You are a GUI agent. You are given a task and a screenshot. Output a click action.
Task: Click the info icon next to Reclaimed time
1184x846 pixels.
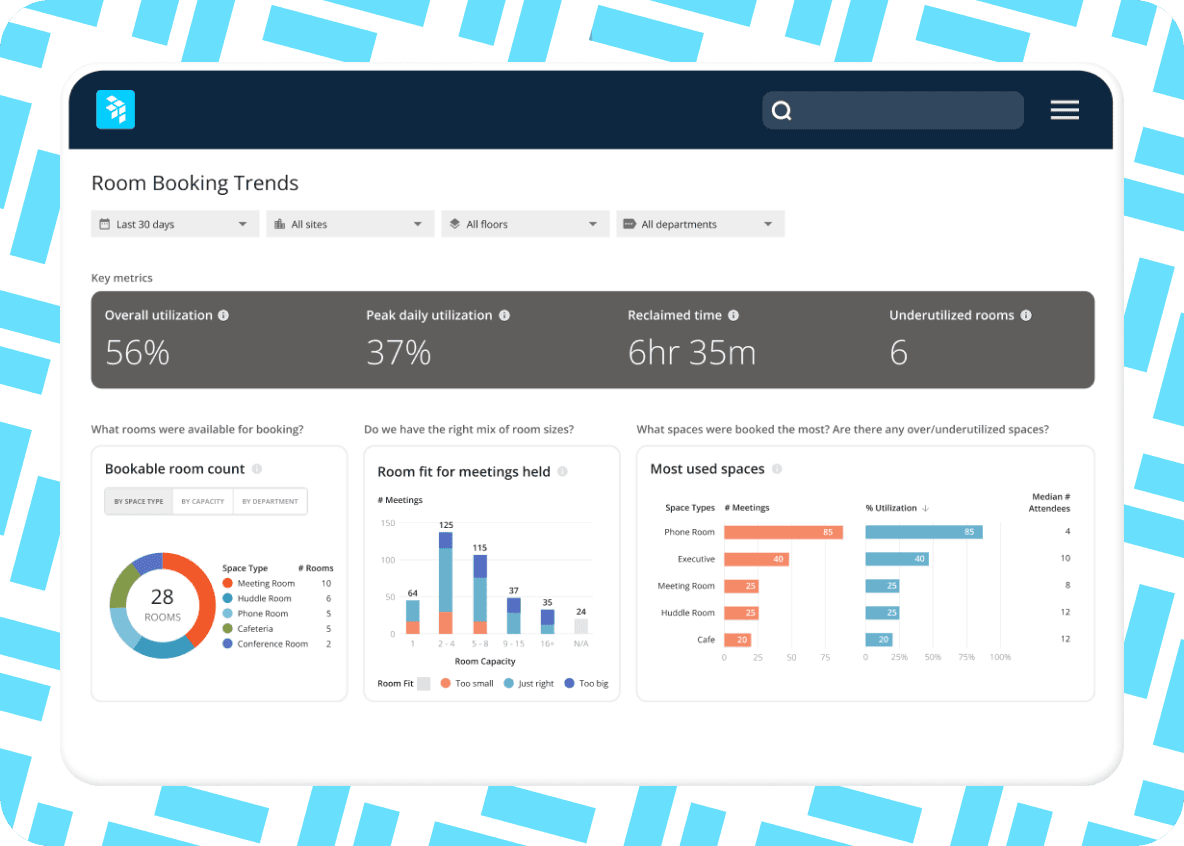point(735,315)
